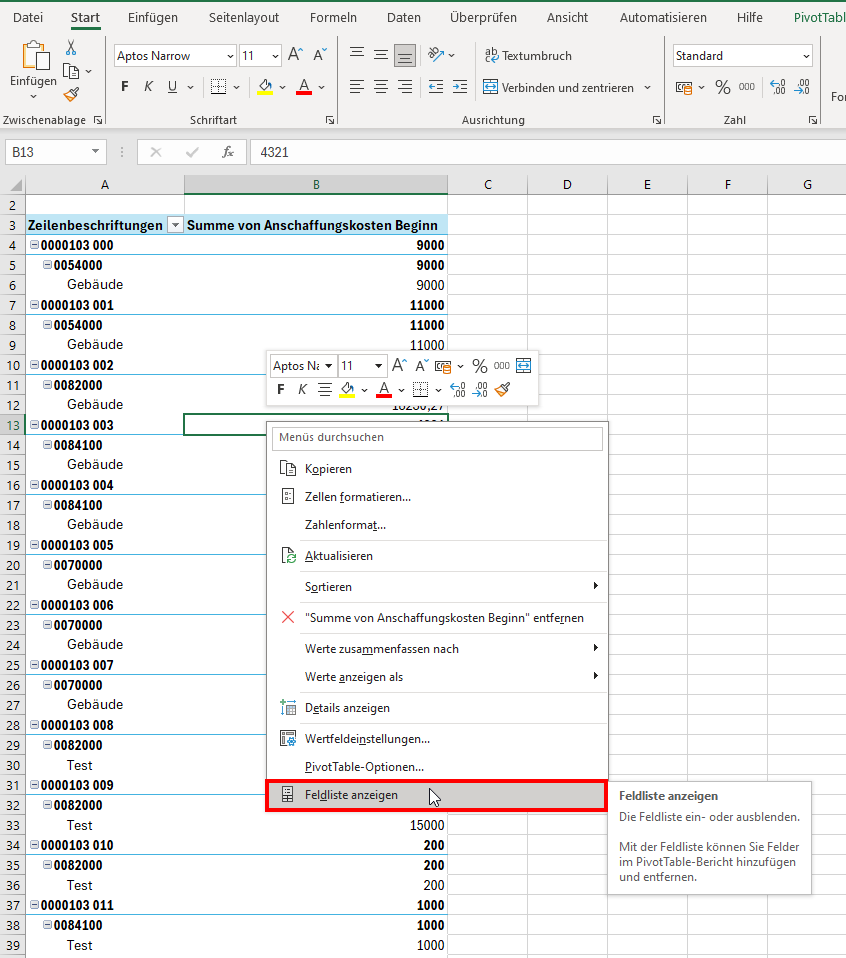The width and height of the screenshot is (846, 958).
Task: Center text horizontally in the ribbon
Action: [x=381, y=87]
